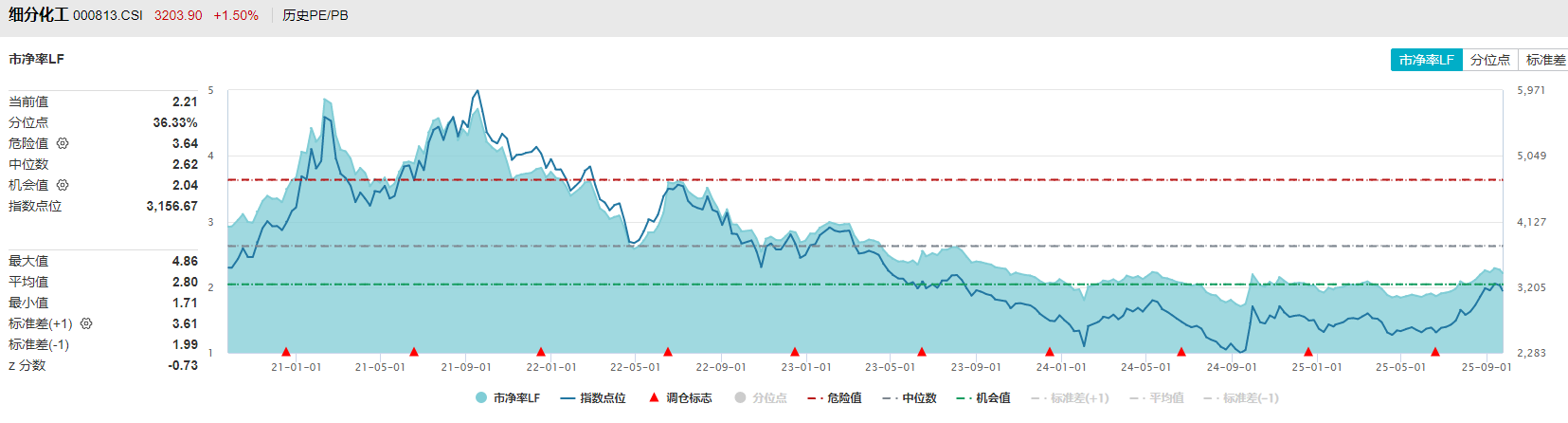The height and width of the screenshot is (423, 1568).
Task: Enable the 平均值 legend line
Action: (1157, 398)
